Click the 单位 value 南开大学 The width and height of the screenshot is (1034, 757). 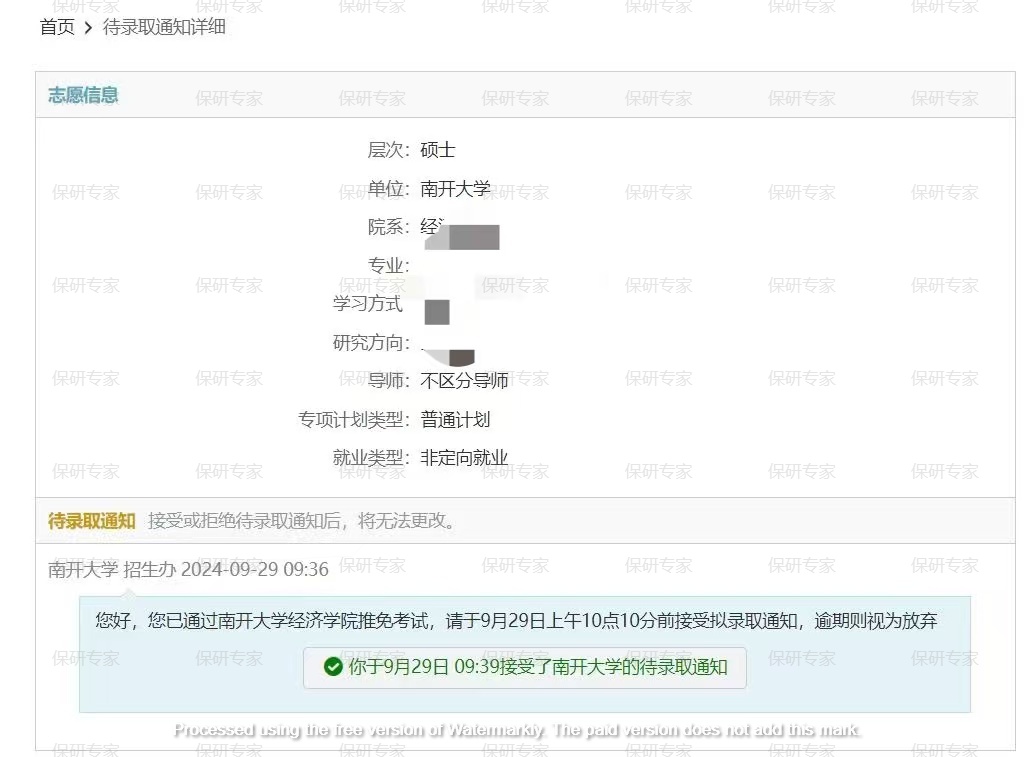[x=456, y=189]
